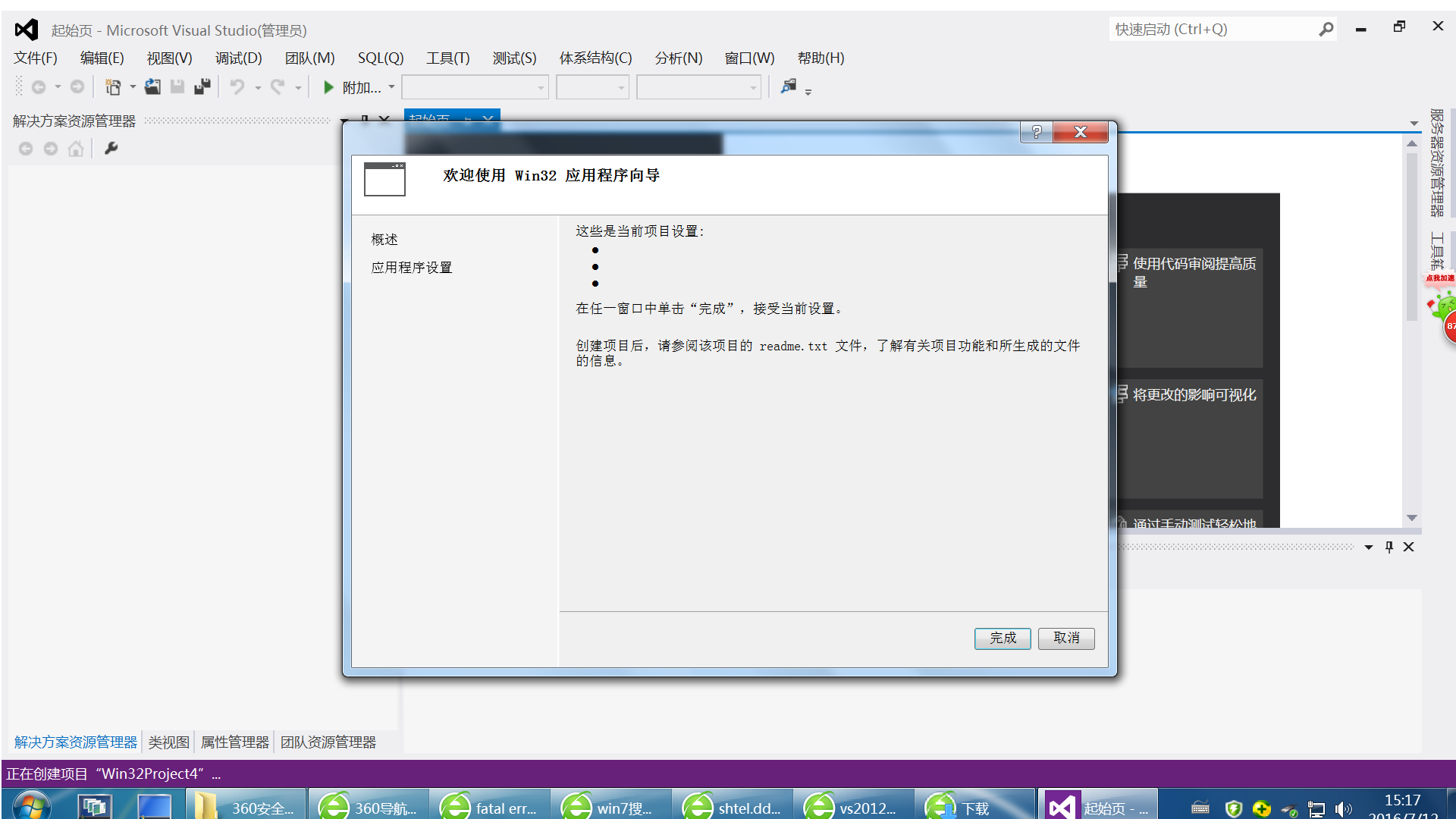
Task: Click the start page scrollbar down arrow
Action: click(x=1412, y=518)
